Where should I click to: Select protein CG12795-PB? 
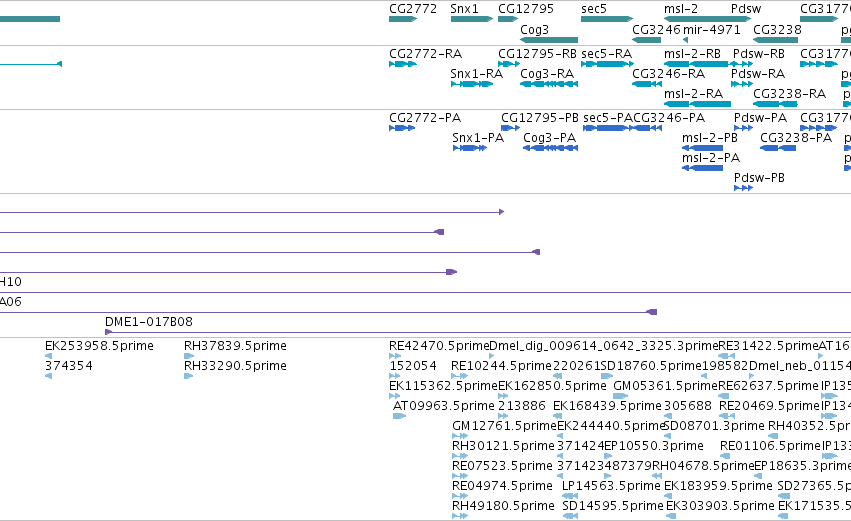tap(540, 118)
